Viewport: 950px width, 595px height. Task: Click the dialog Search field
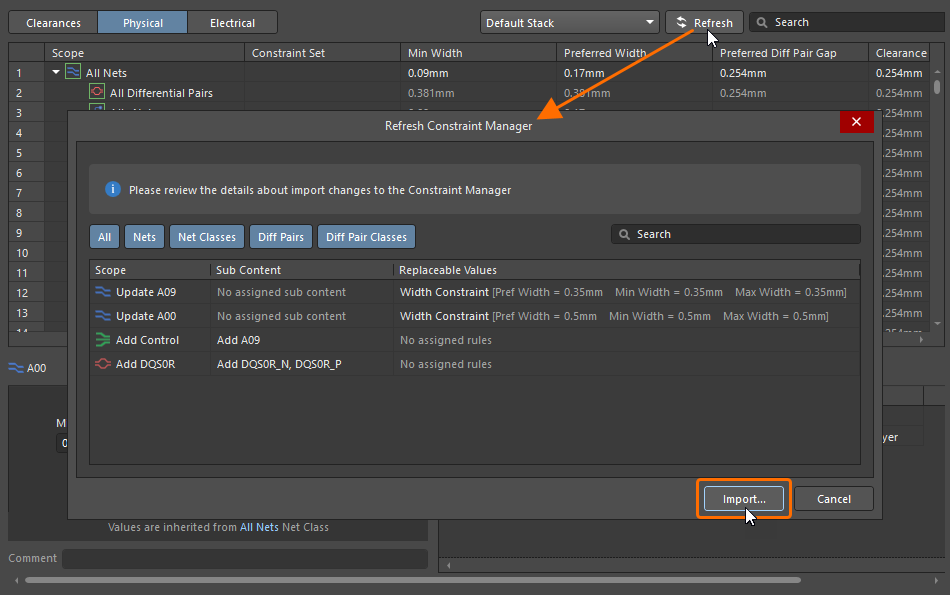[736, 234]
